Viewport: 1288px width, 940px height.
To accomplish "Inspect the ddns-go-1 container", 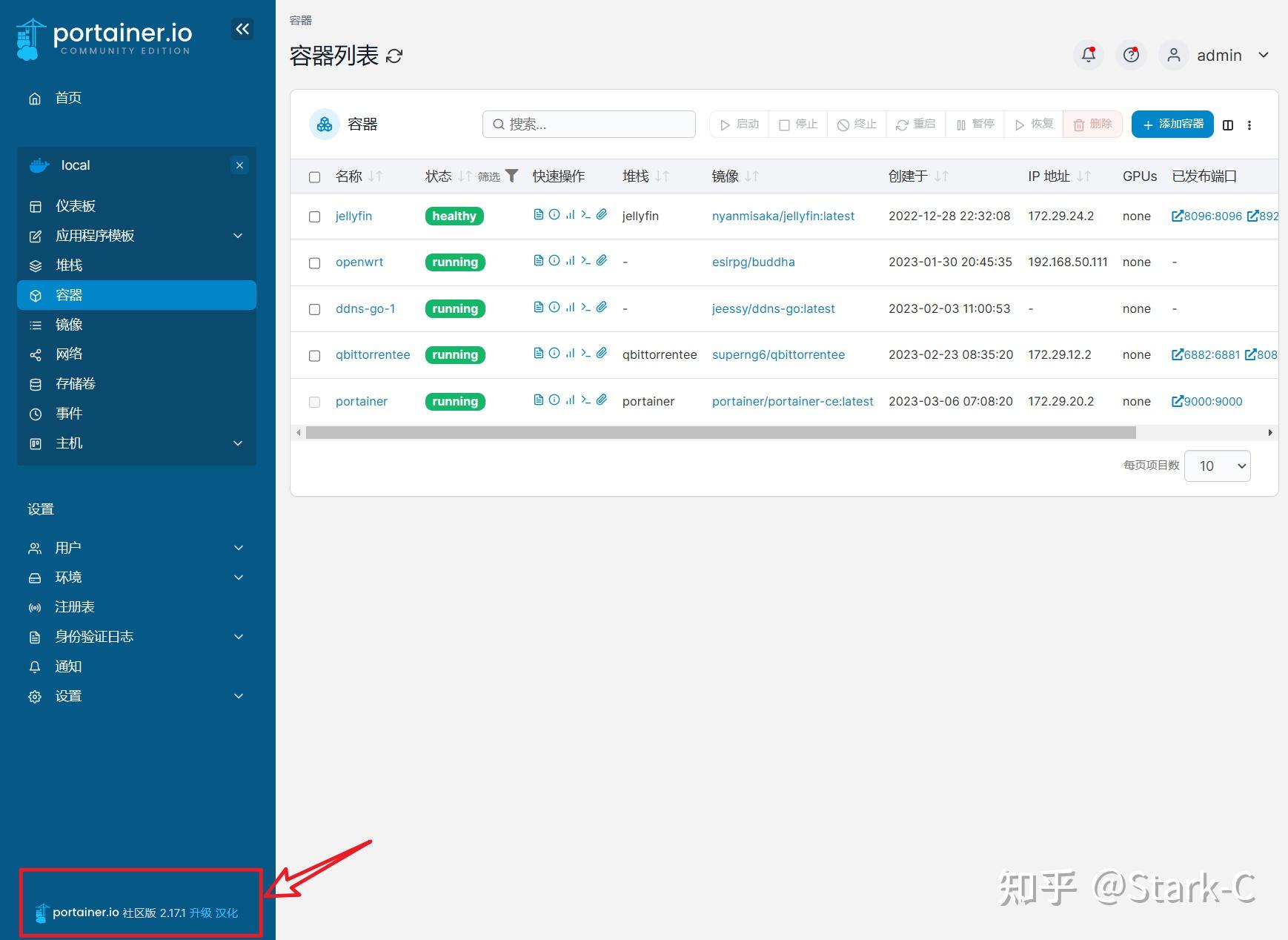I will point(554,307).
